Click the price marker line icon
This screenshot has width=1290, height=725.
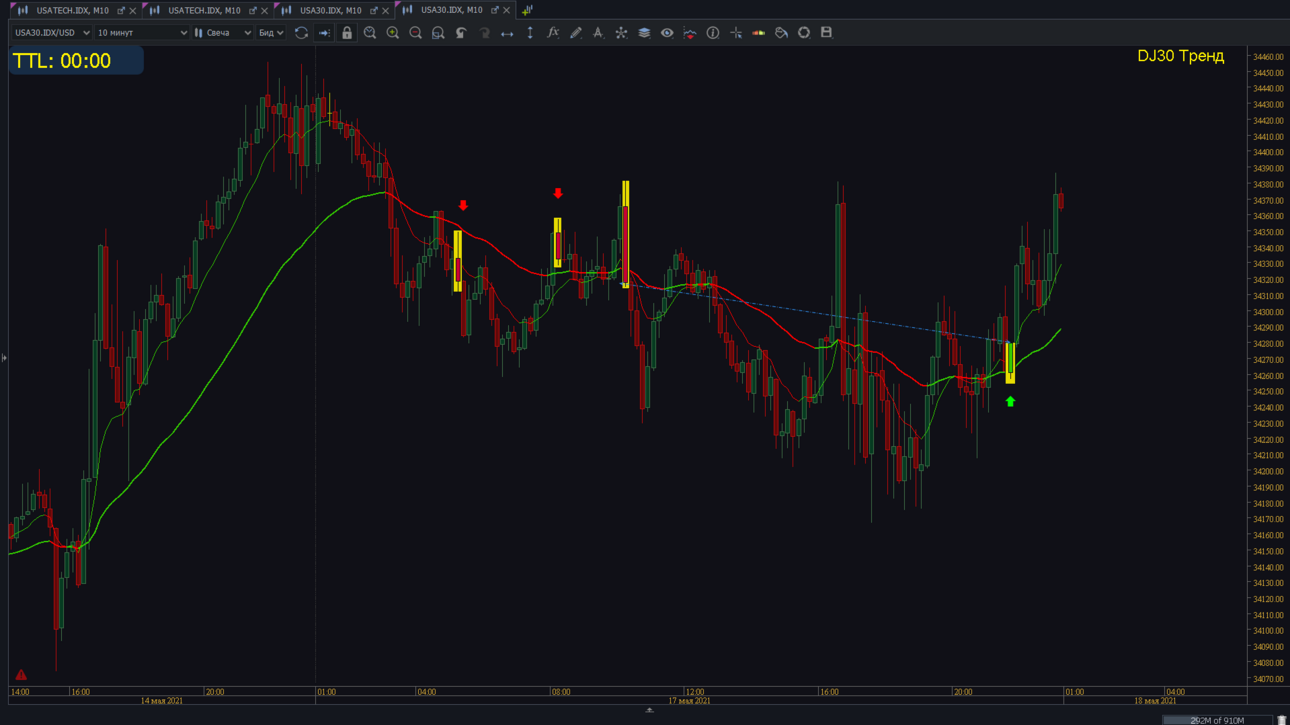(x=690, y=33)
